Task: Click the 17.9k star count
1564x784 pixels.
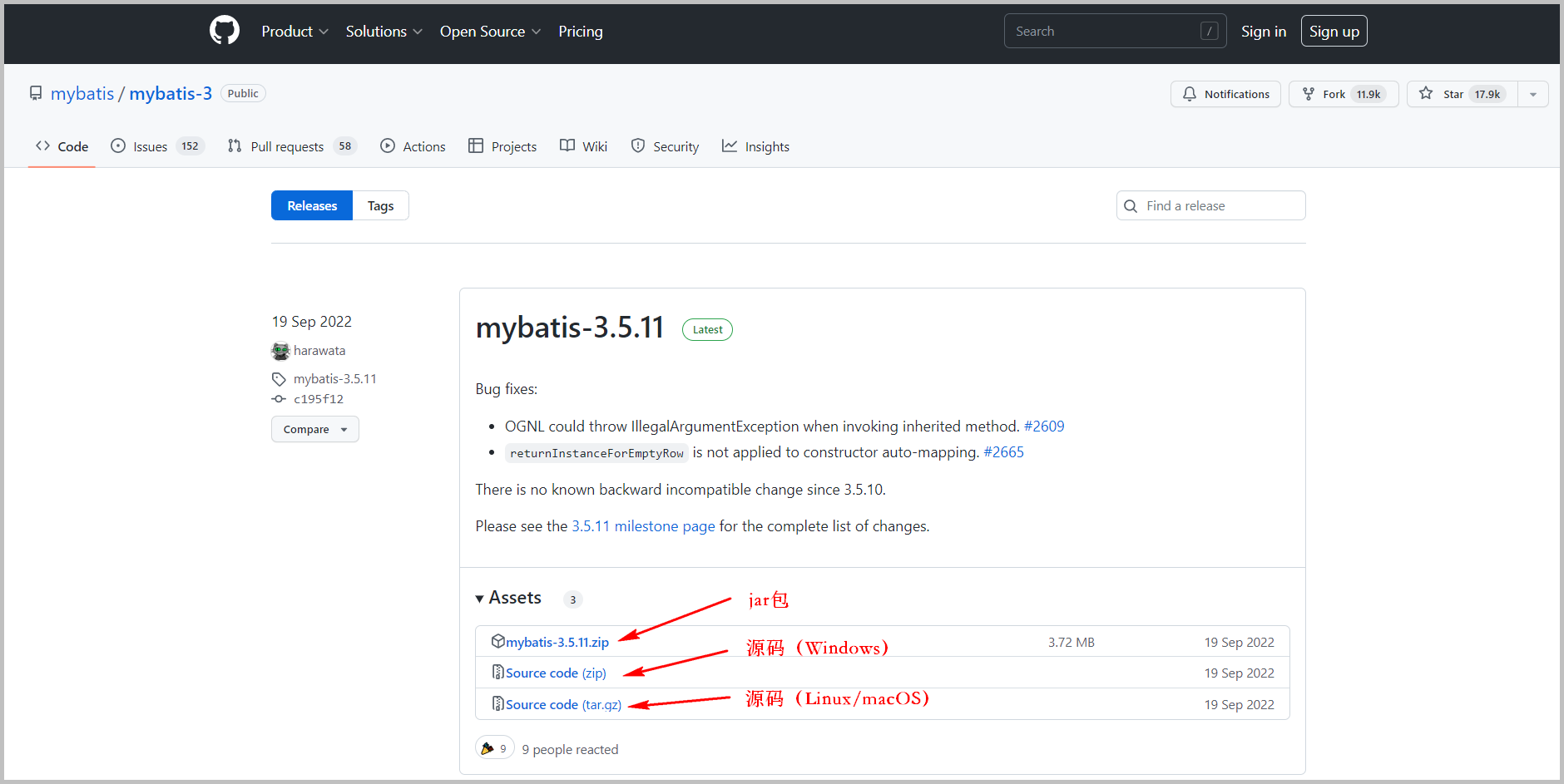Action: 1487,94
